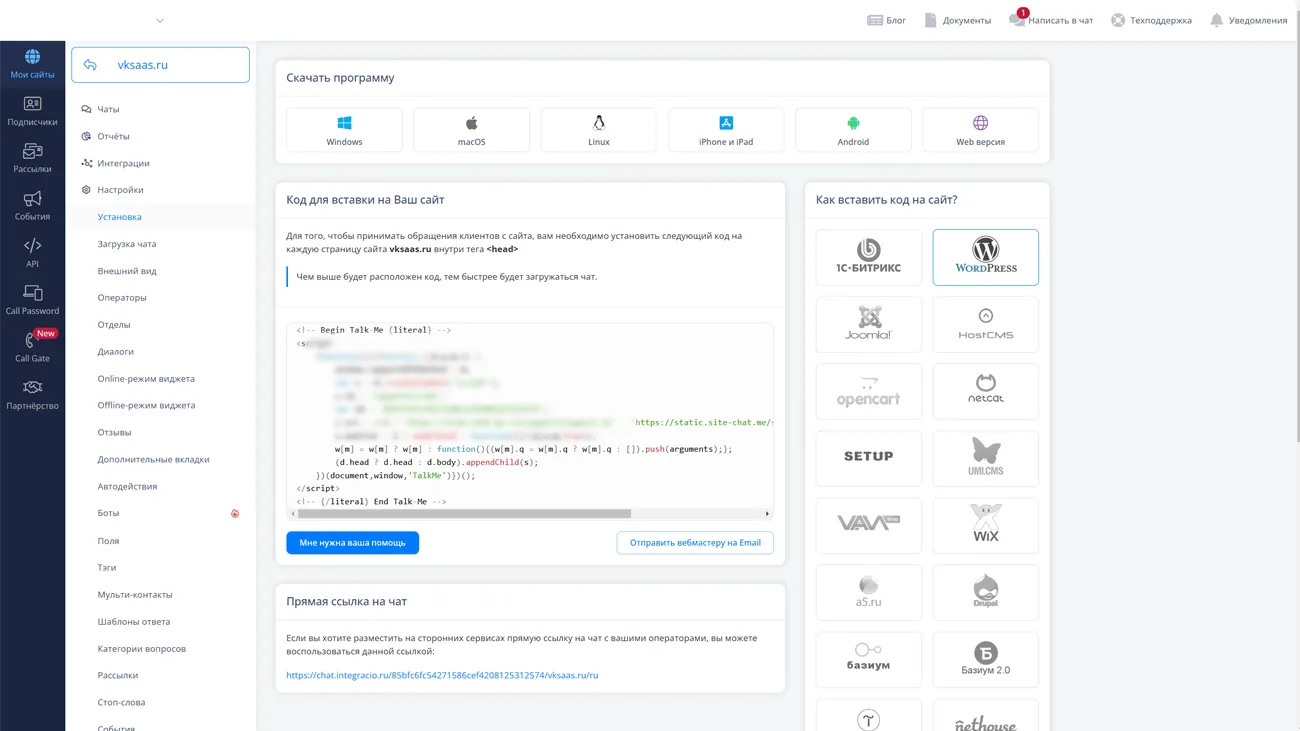Download the Windows program
1300x731 pixels.
(344, 130)
